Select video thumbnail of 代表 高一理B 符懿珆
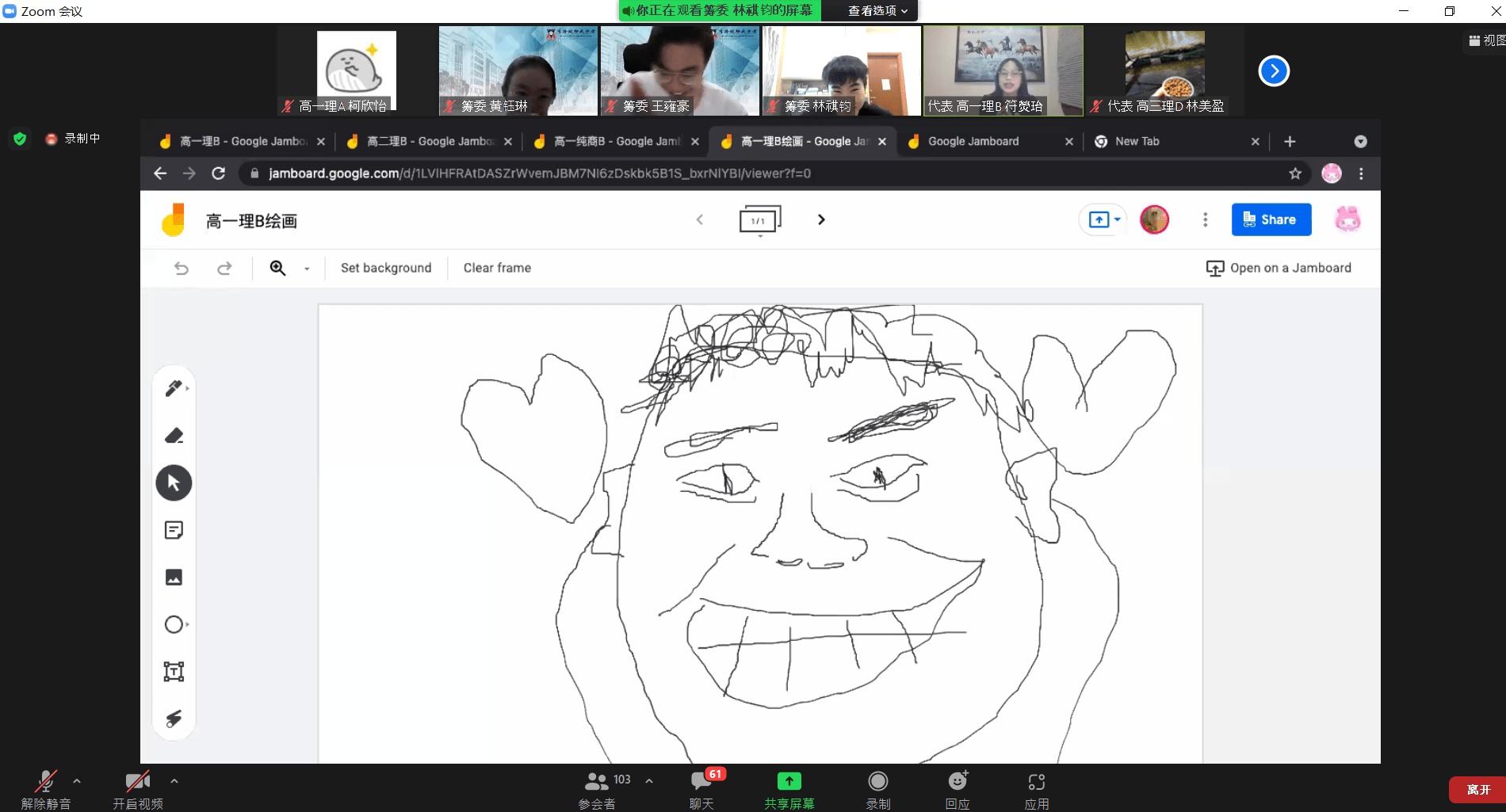Screen dimensions: 1506x812 coord(1003,71)
